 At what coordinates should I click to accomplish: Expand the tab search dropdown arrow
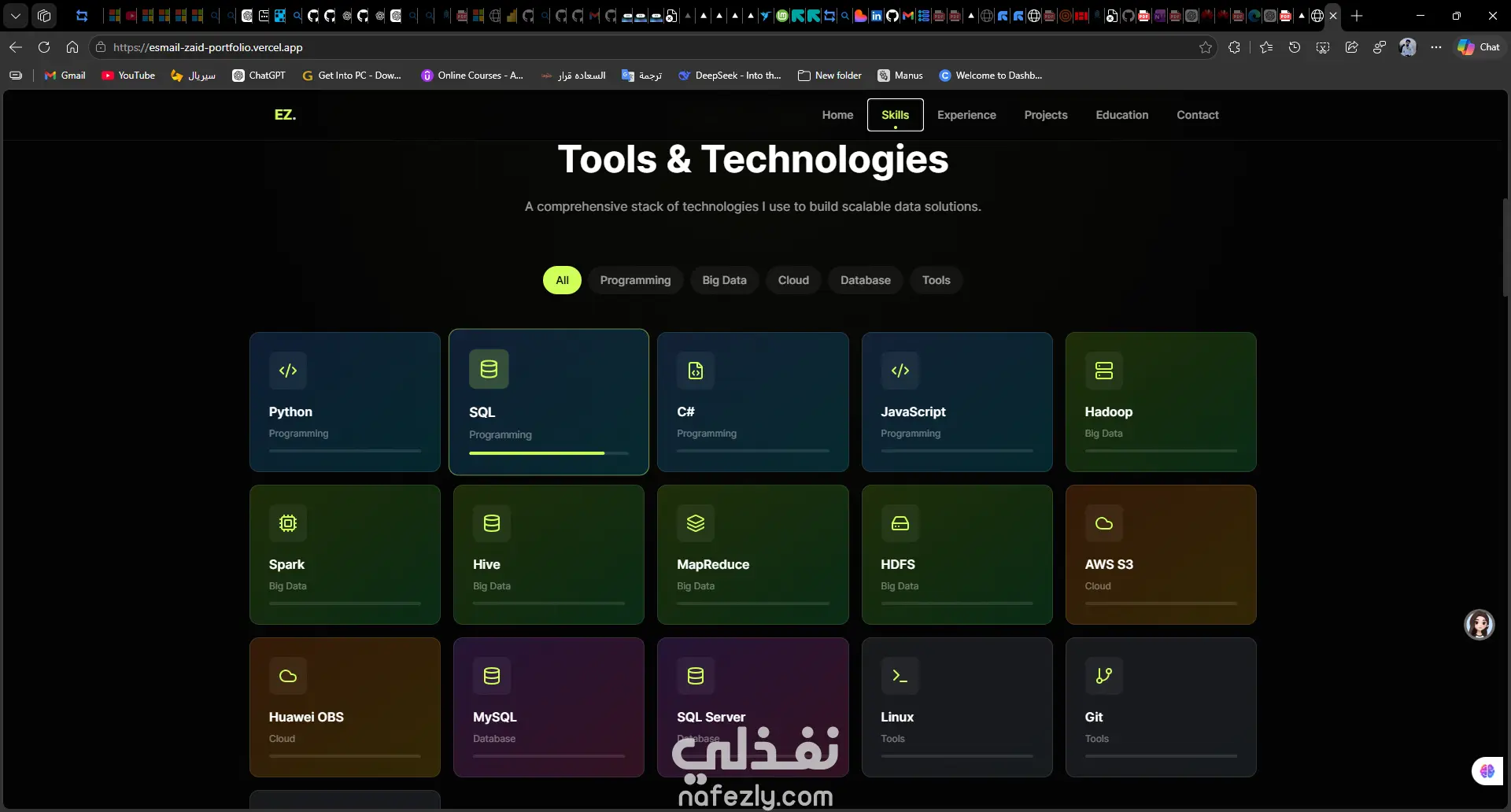(x=16, y=16)
